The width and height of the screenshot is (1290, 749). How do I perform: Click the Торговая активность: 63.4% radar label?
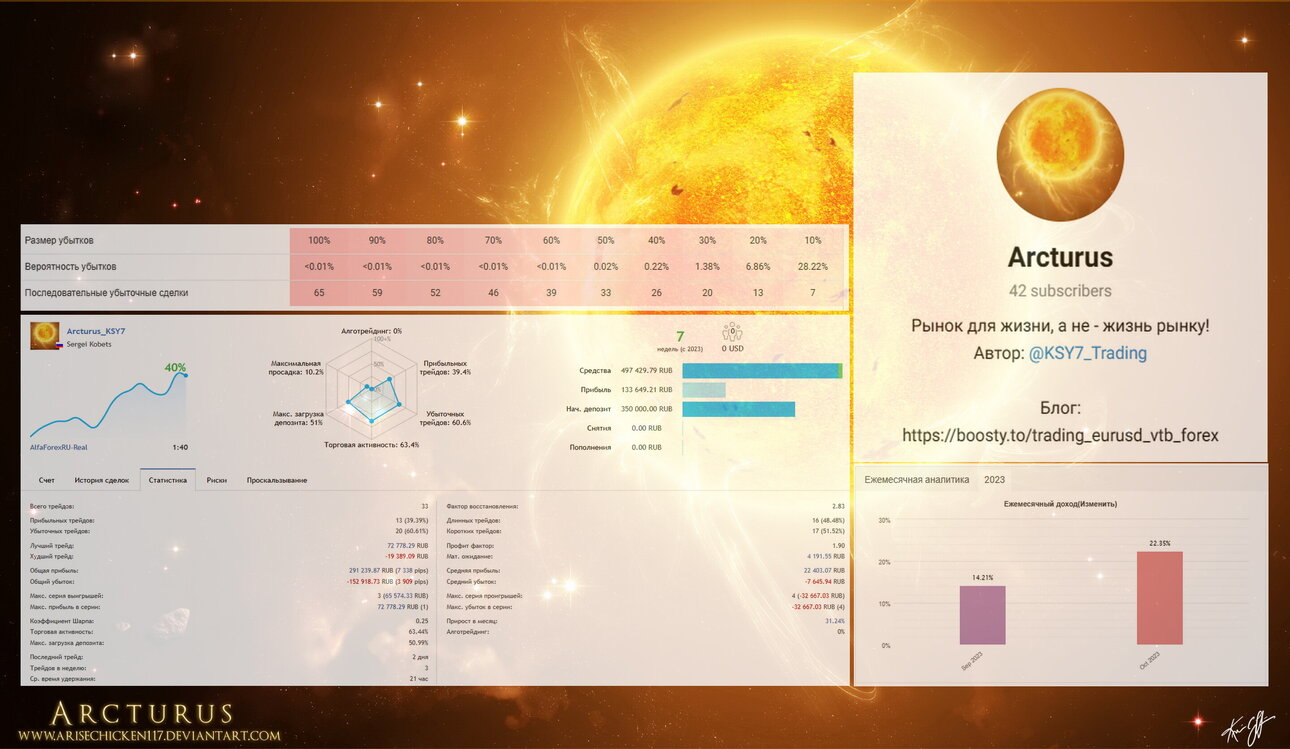coord(371,444)
